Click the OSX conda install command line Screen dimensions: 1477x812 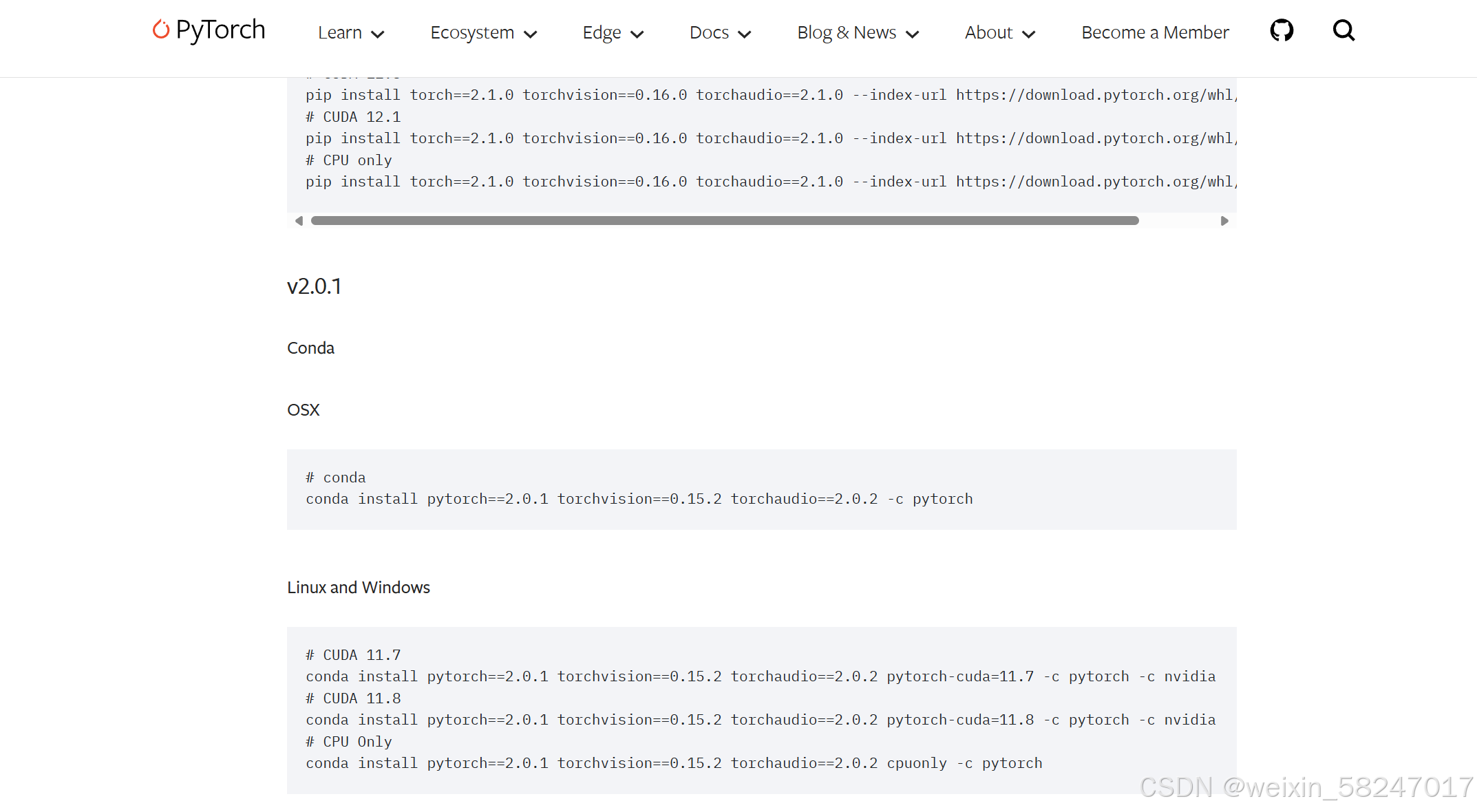(x=639, y=499)
